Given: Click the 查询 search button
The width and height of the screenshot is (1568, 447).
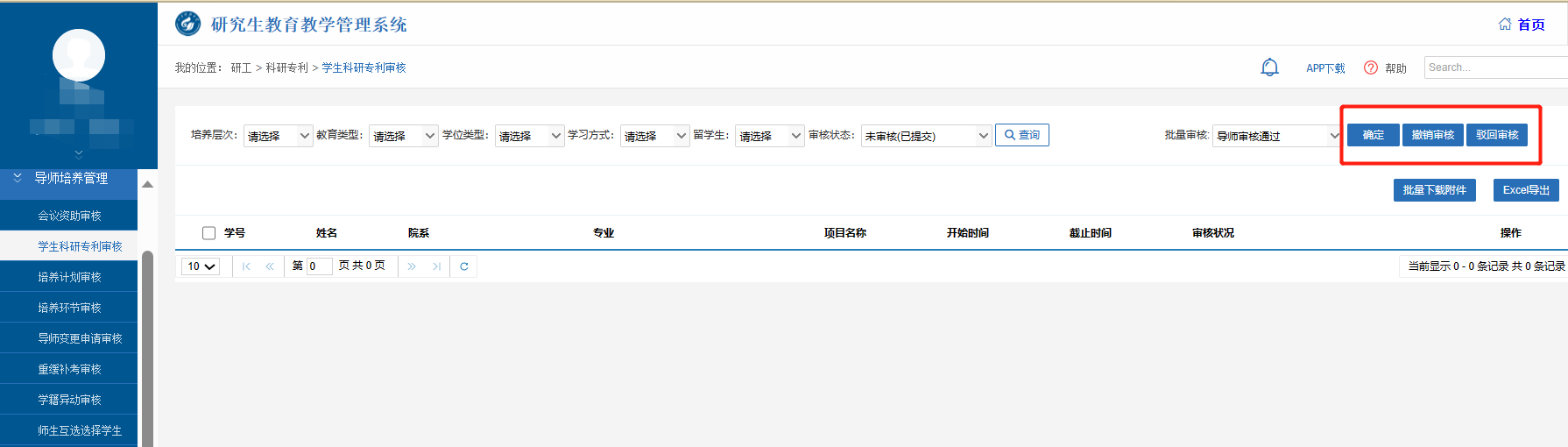Looking at the screenshot, I should click(1021, 135).
